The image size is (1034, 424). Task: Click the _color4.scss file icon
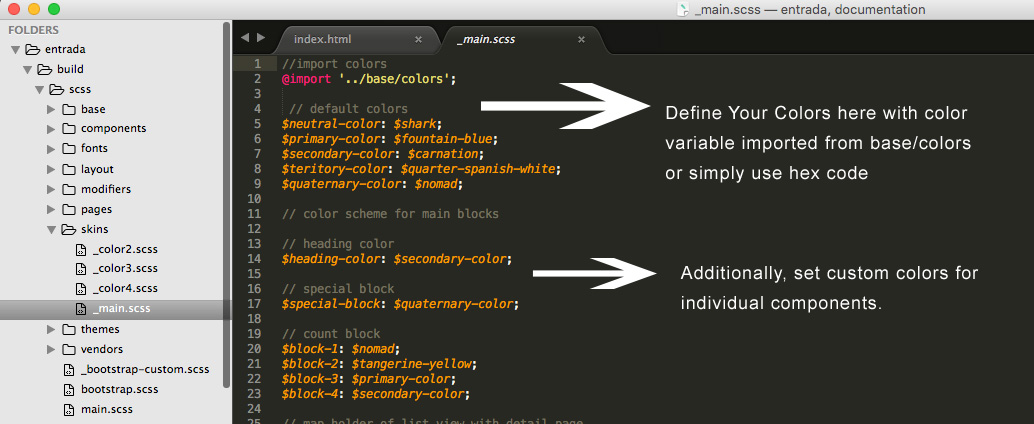tap(81, 289)
